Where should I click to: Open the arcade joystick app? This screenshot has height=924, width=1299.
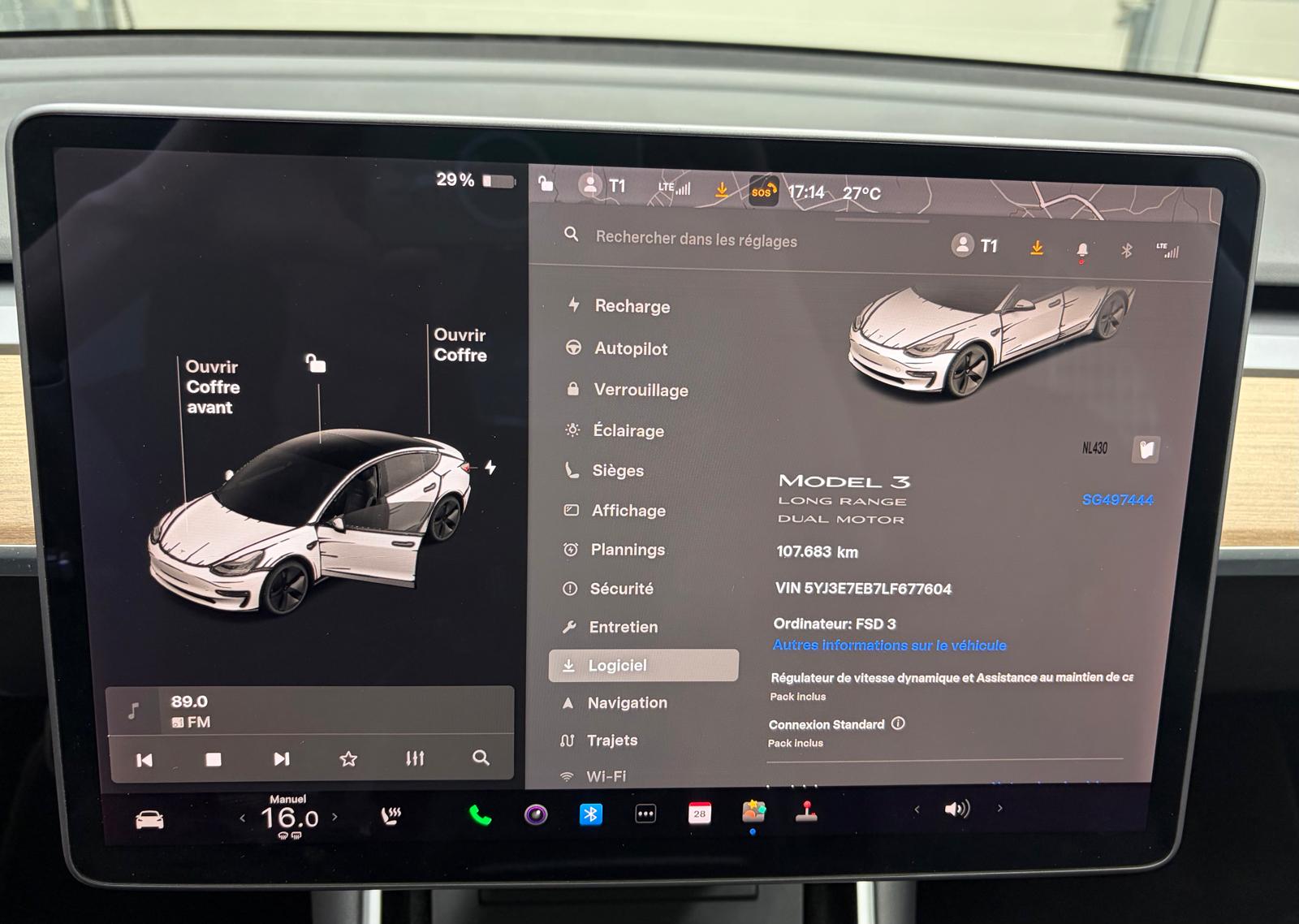pos(806,811)
